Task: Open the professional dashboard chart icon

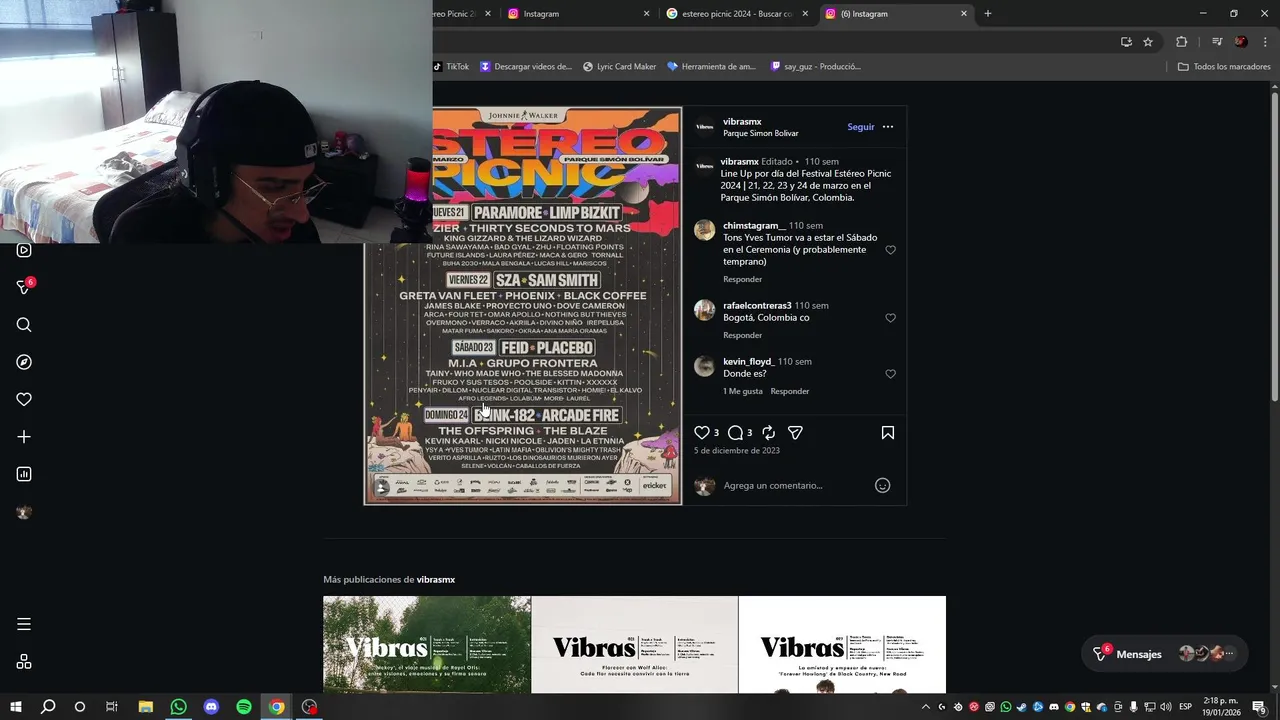Action: 24,474
